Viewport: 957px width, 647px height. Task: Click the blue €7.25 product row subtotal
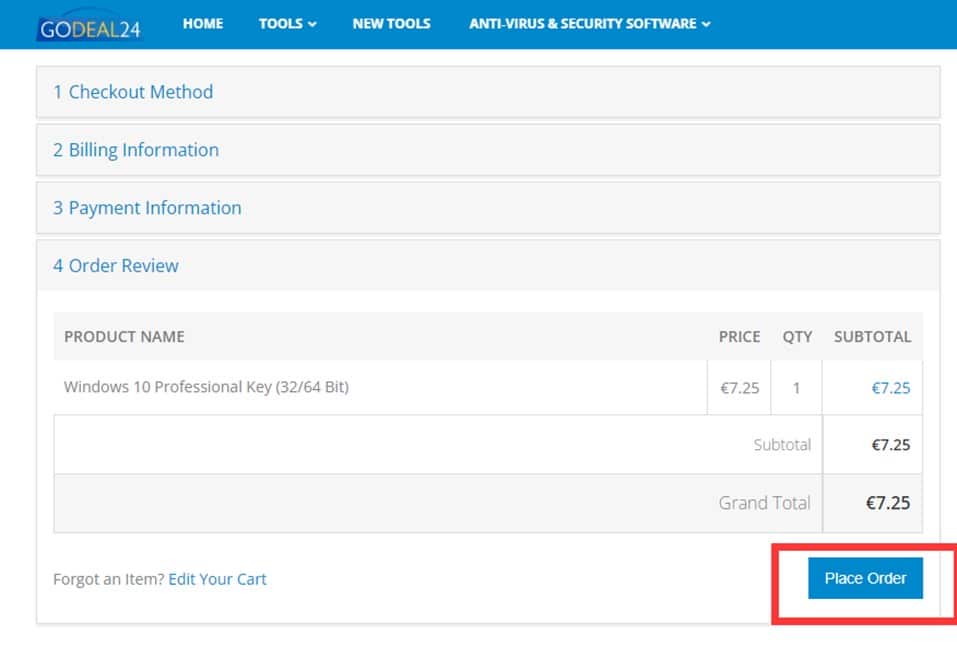coord(889,388)
